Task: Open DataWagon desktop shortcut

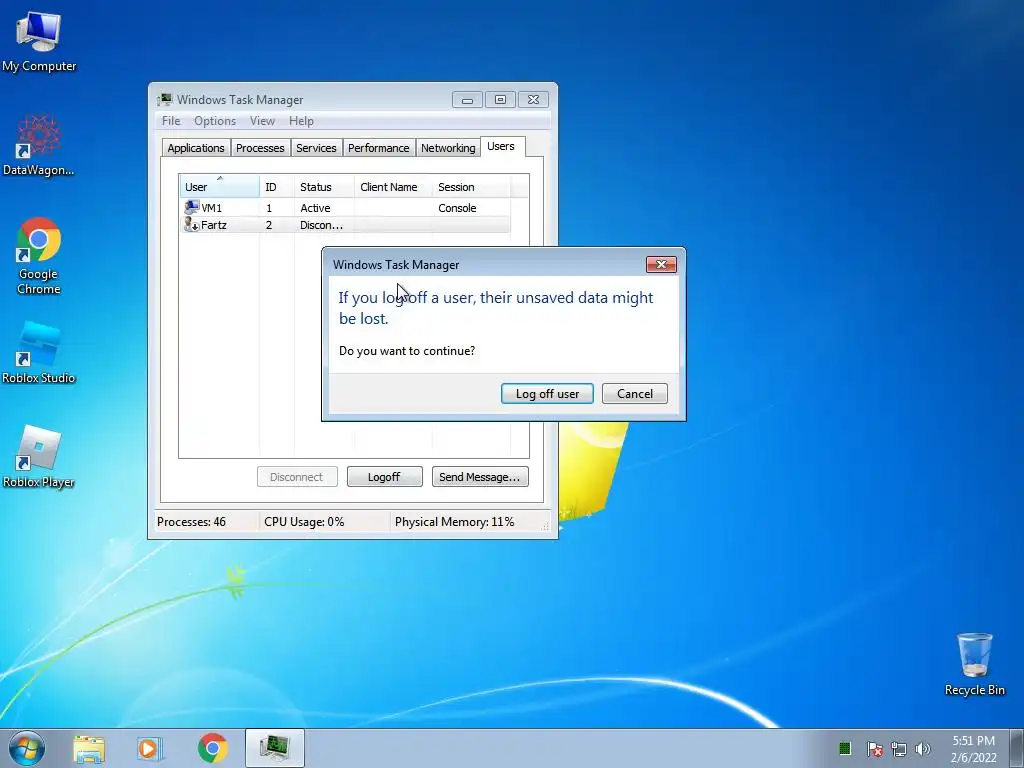Action: 39,145
